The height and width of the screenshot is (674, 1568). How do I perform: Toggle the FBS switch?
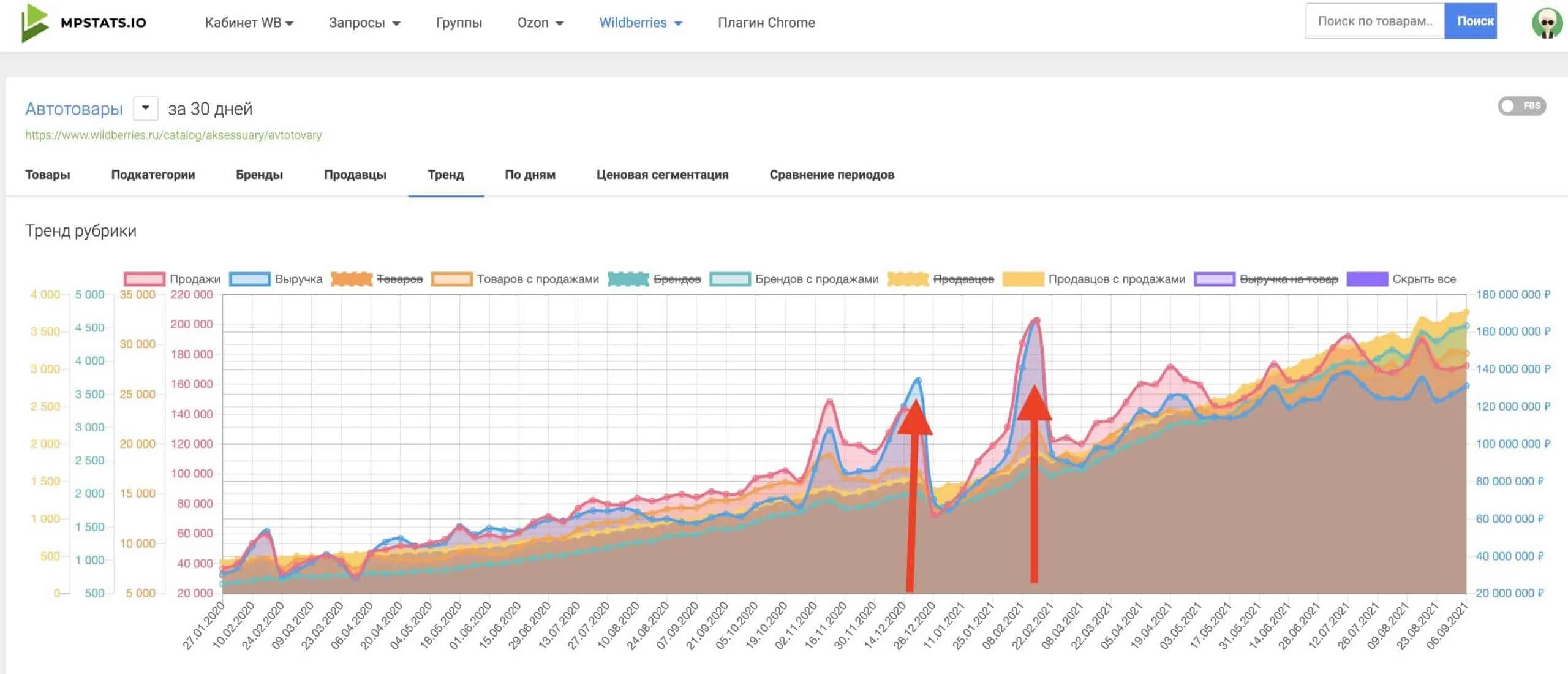1521,106
